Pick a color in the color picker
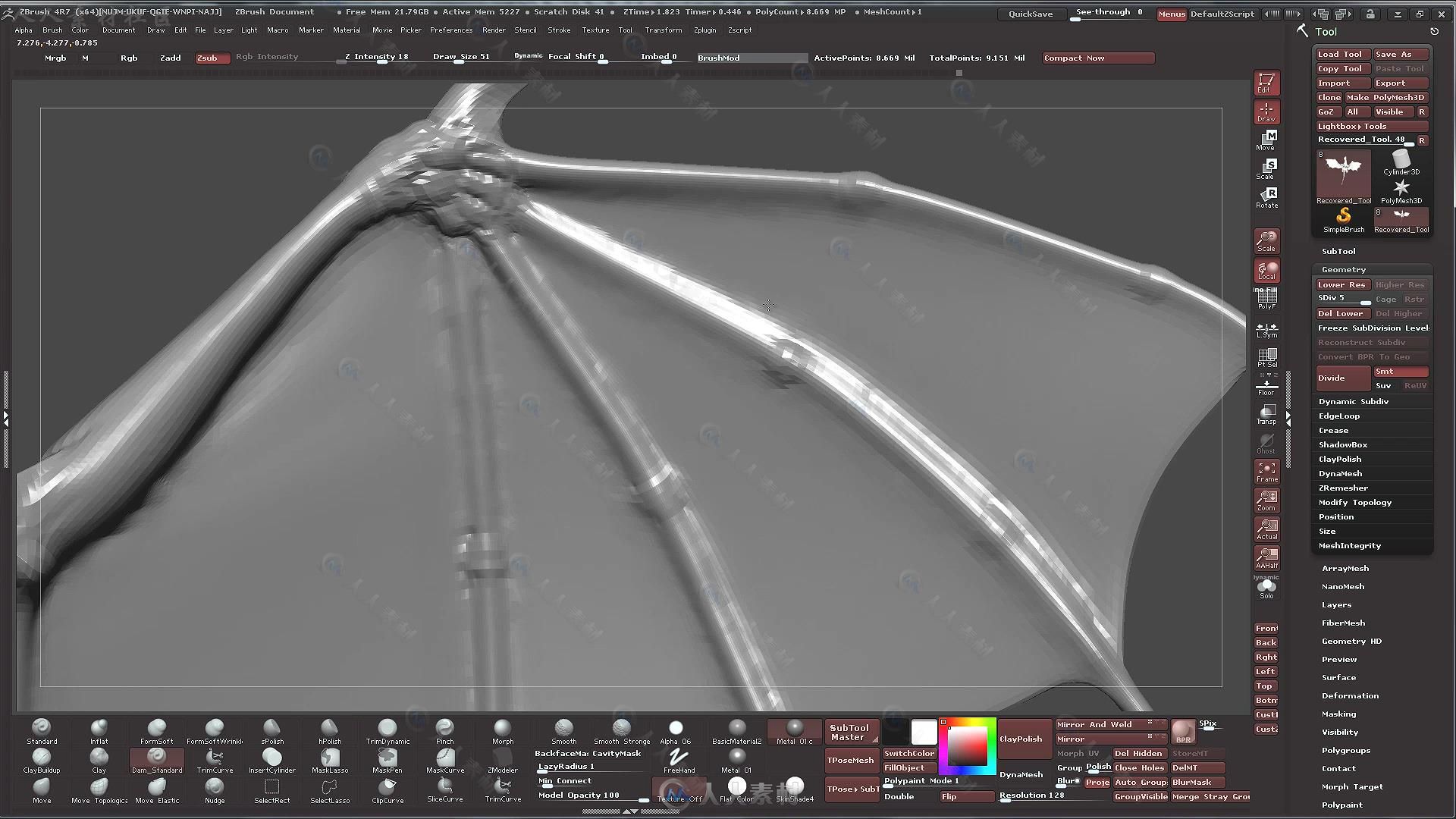This screenshot has width=1456, height=819. click(x=968, y=746)
